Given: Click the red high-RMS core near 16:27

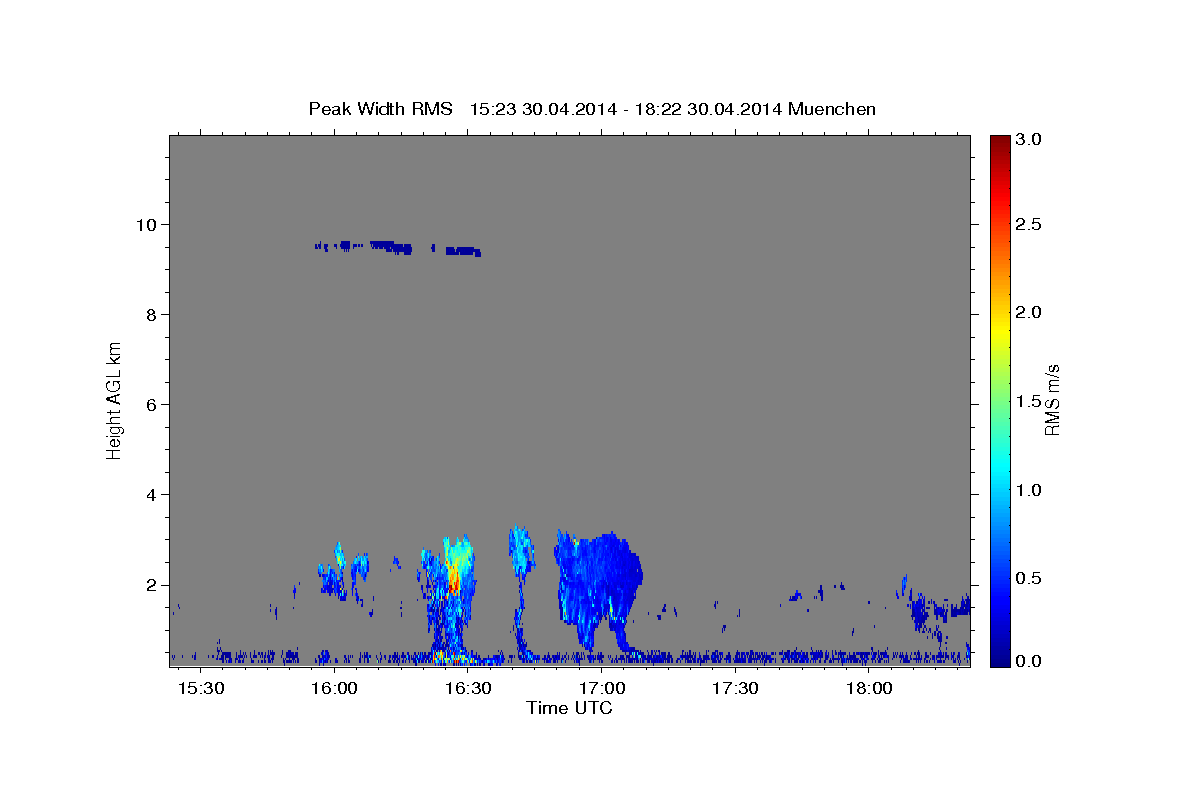Looking at the screenshot, I should (454, 578).
